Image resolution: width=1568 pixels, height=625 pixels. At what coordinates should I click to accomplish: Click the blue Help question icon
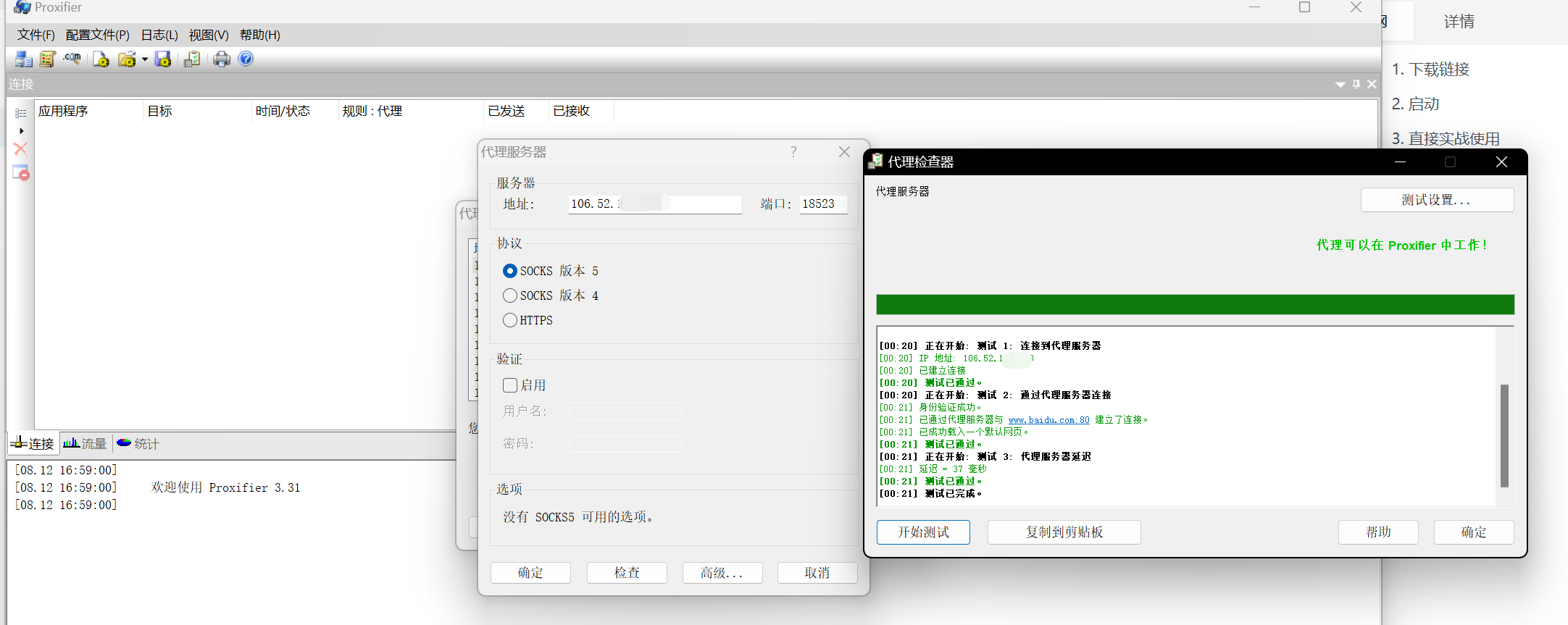click(246, 59)
